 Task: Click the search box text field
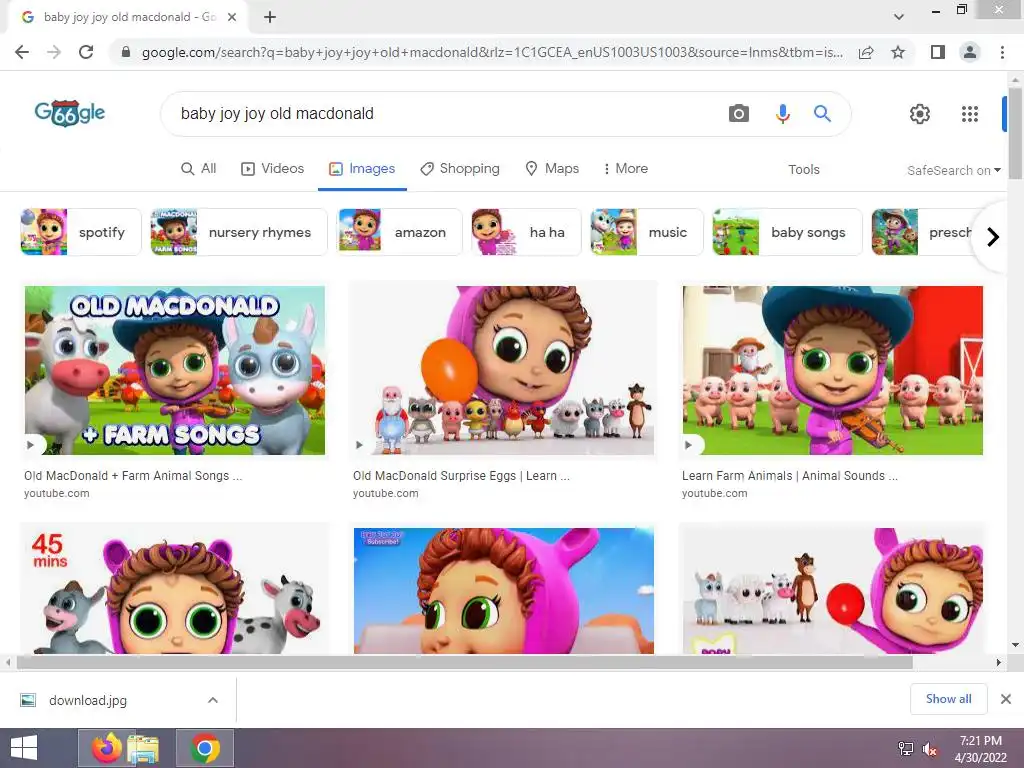point(444,114)
